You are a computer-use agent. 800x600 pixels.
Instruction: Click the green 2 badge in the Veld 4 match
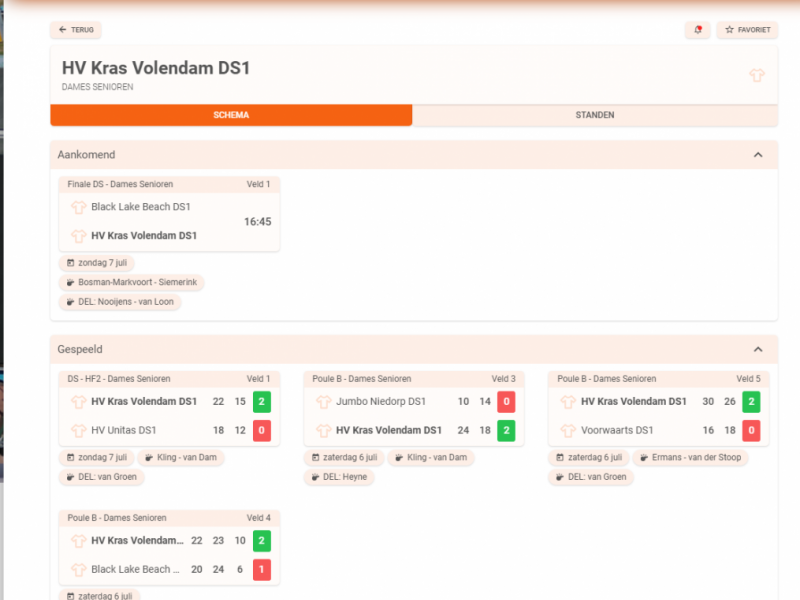pos(262,540)
